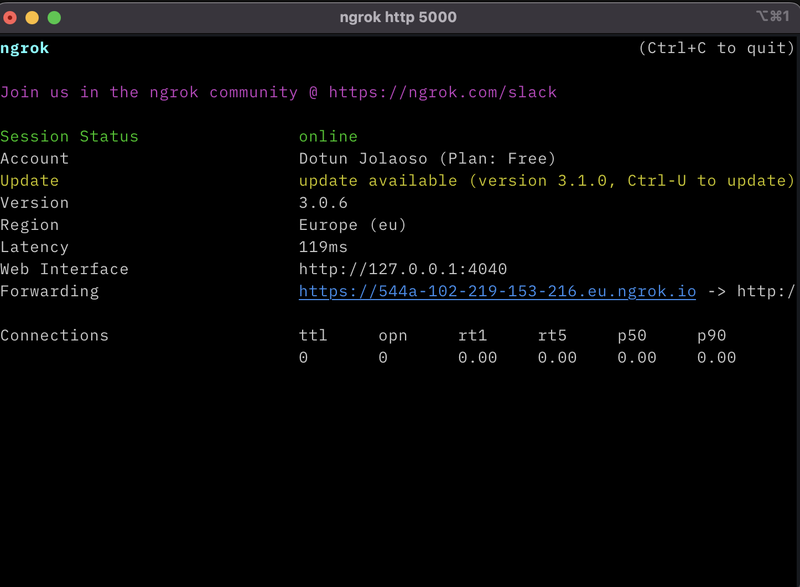
Task: Maximize the terminal with the green button
Action: (54, 17)
